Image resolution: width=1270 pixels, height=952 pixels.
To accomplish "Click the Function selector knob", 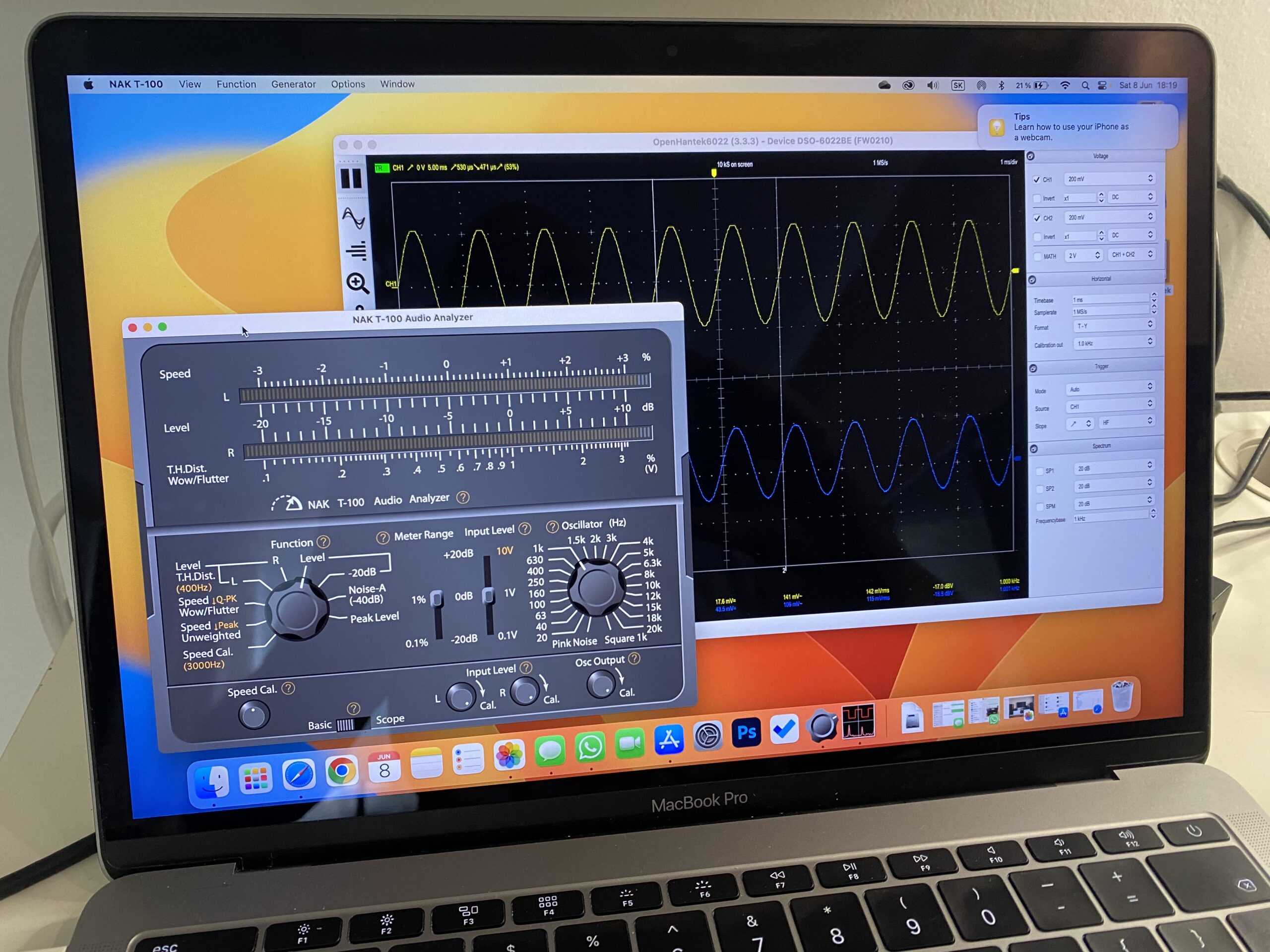I will click(297, 609).
